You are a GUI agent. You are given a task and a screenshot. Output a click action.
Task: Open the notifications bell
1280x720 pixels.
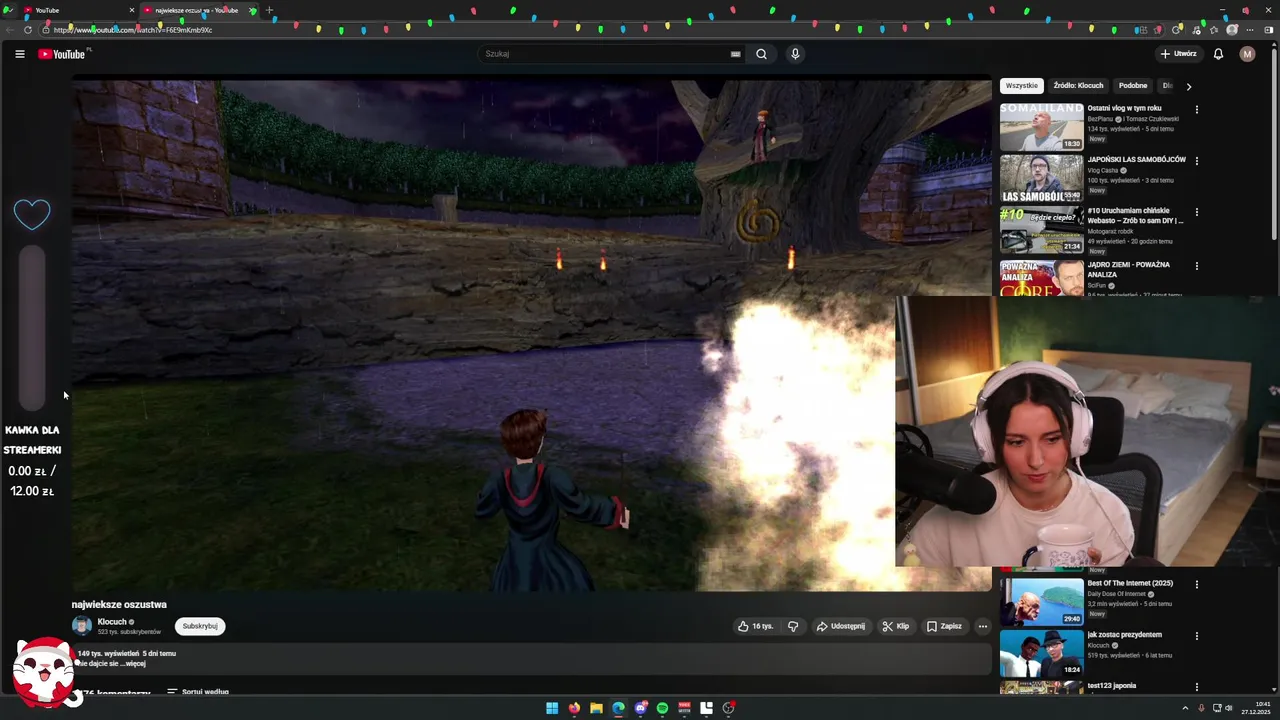(1218, 54)
